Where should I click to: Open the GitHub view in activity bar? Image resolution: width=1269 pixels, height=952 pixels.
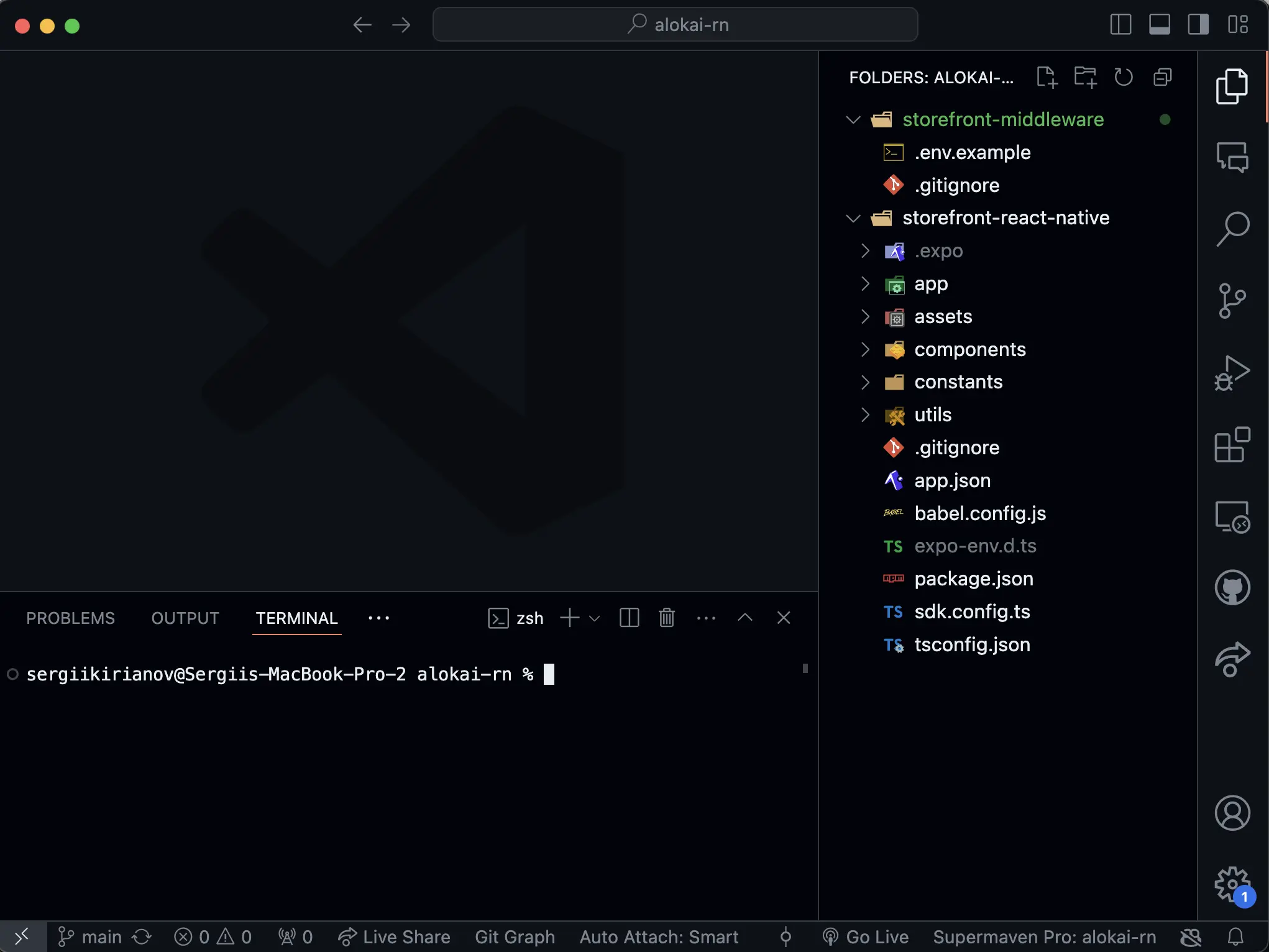tap(1232, 587)
